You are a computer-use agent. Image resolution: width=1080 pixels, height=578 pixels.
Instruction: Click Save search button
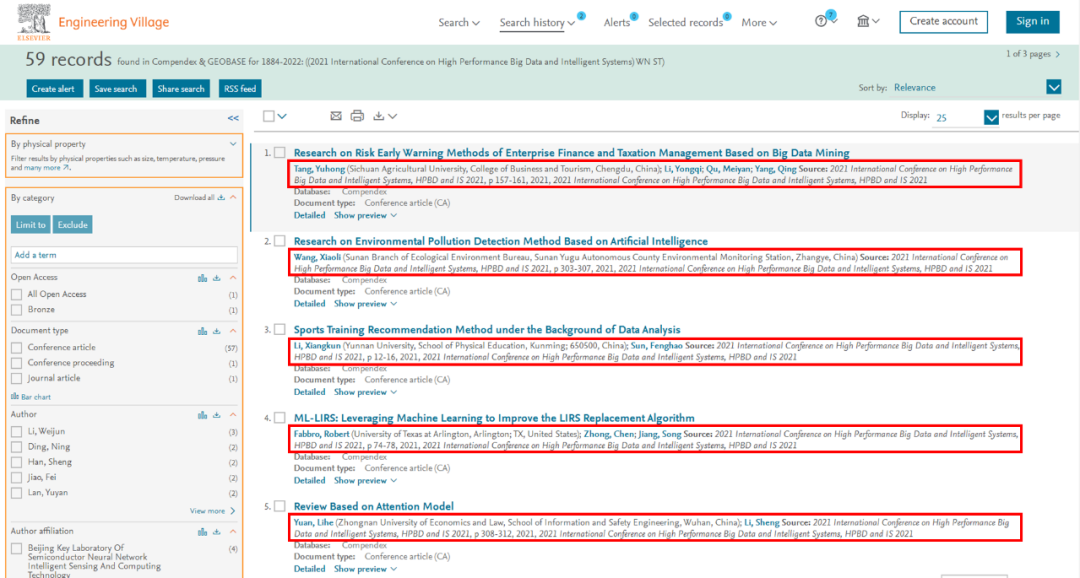(116, 88)
